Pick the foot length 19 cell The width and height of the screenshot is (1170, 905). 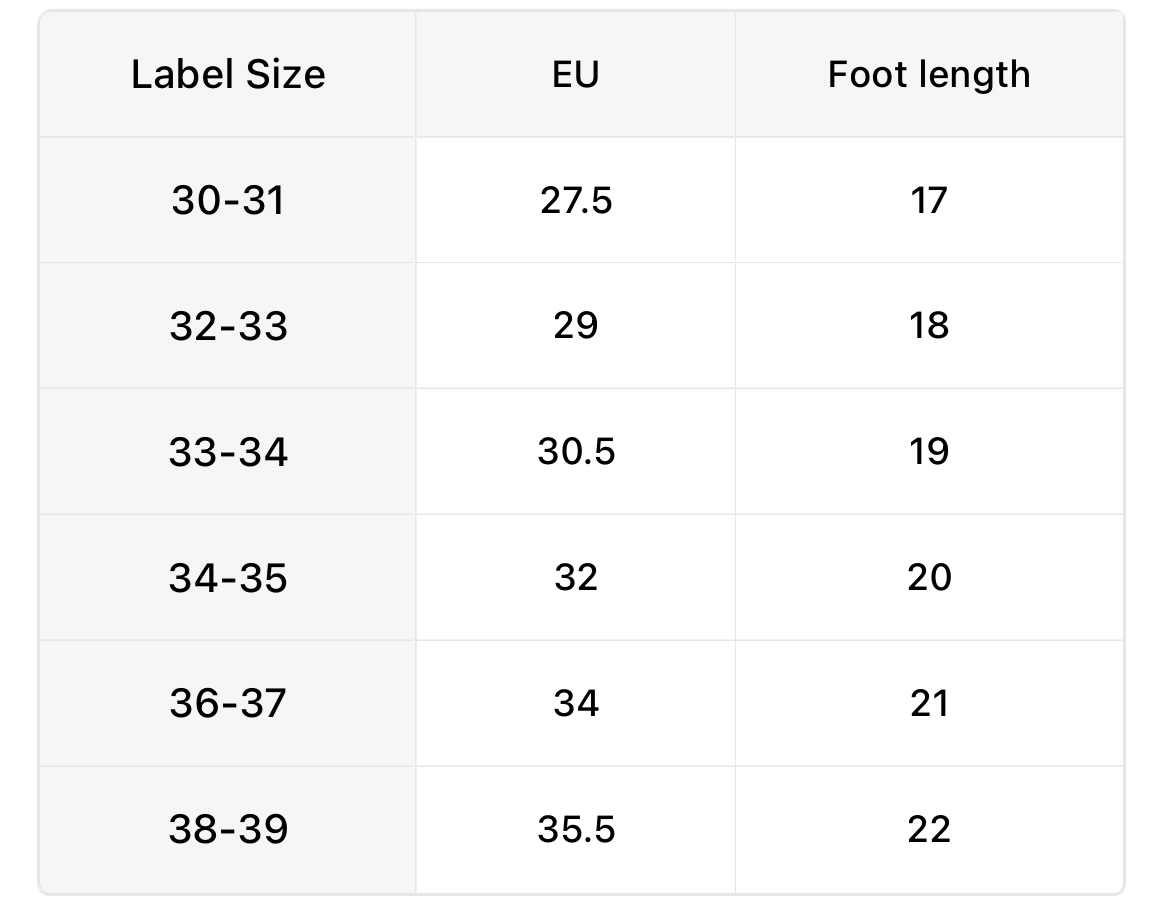(928, 452)
